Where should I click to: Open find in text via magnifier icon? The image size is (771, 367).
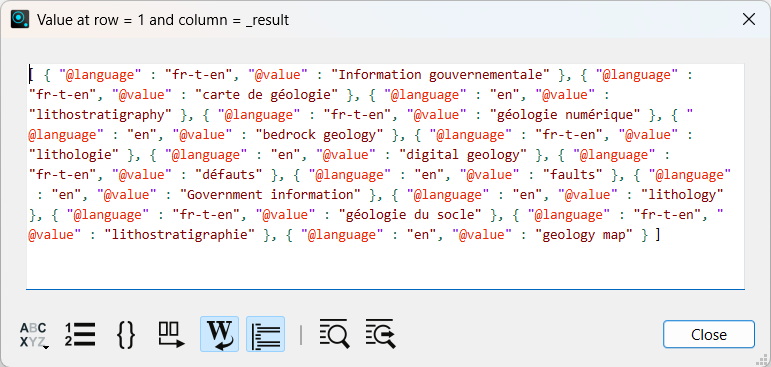pyautogui.click(x=334, y=334)
